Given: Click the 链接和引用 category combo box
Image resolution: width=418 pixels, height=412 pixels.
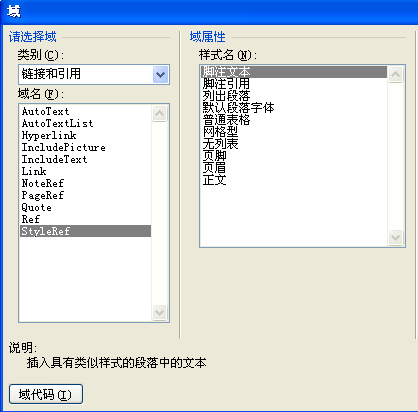Looking at the screenshot, I should [x=94, y=74].
